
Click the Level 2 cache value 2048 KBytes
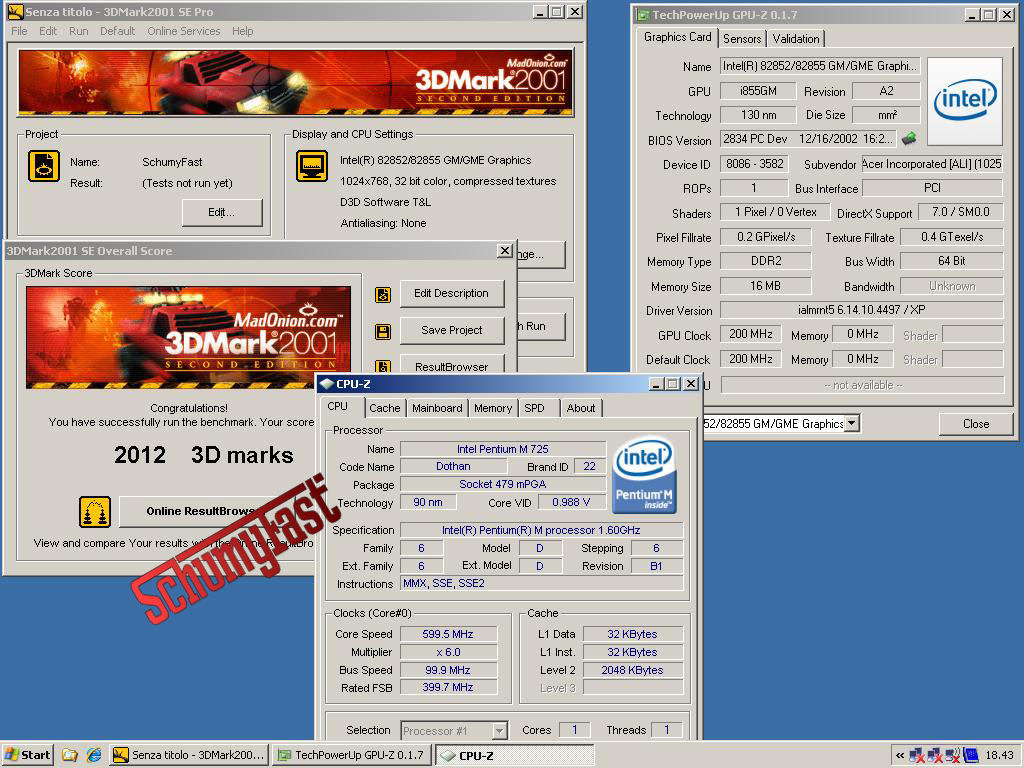coord(632,670)
